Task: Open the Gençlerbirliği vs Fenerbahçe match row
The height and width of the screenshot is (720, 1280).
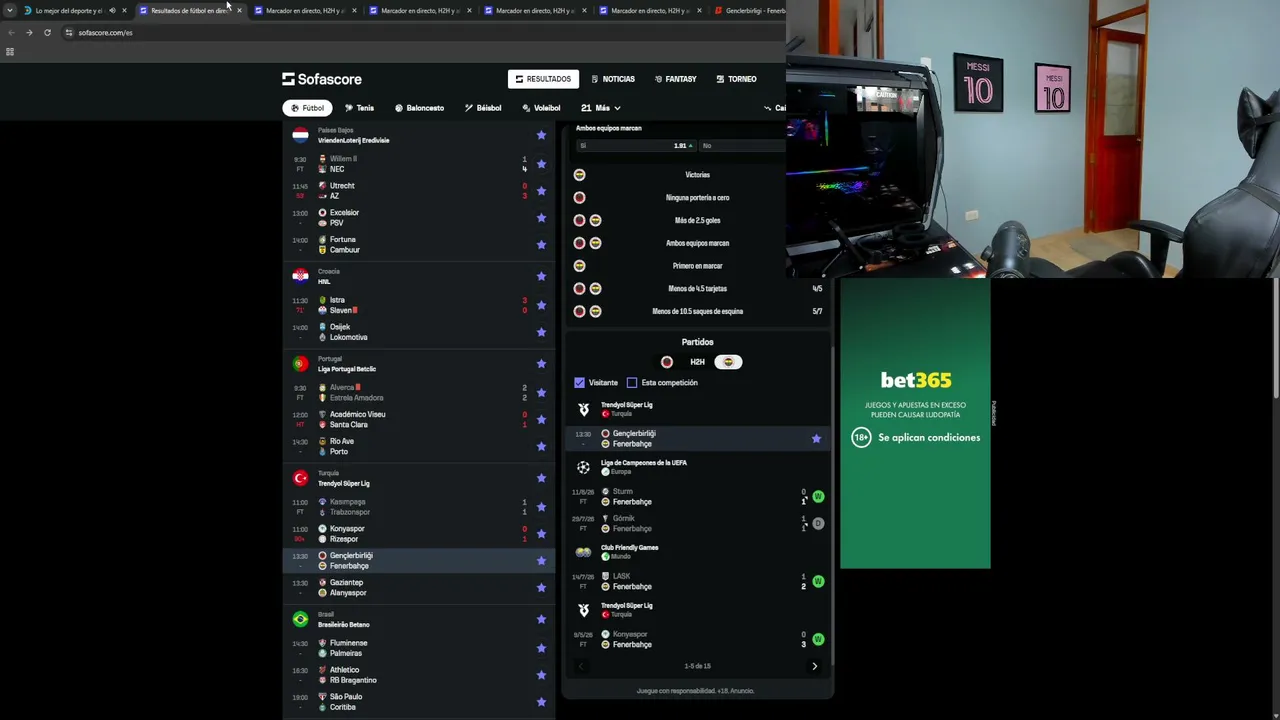Action: coord(419,561)
